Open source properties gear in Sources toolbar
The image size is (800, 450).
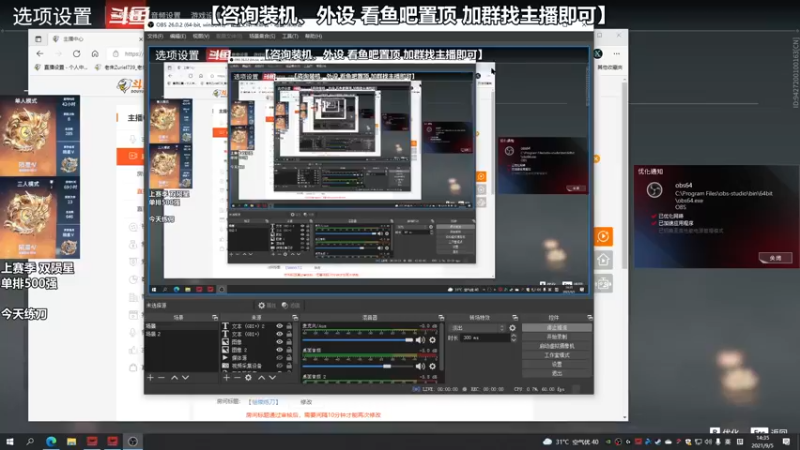(x=248, y=378)
